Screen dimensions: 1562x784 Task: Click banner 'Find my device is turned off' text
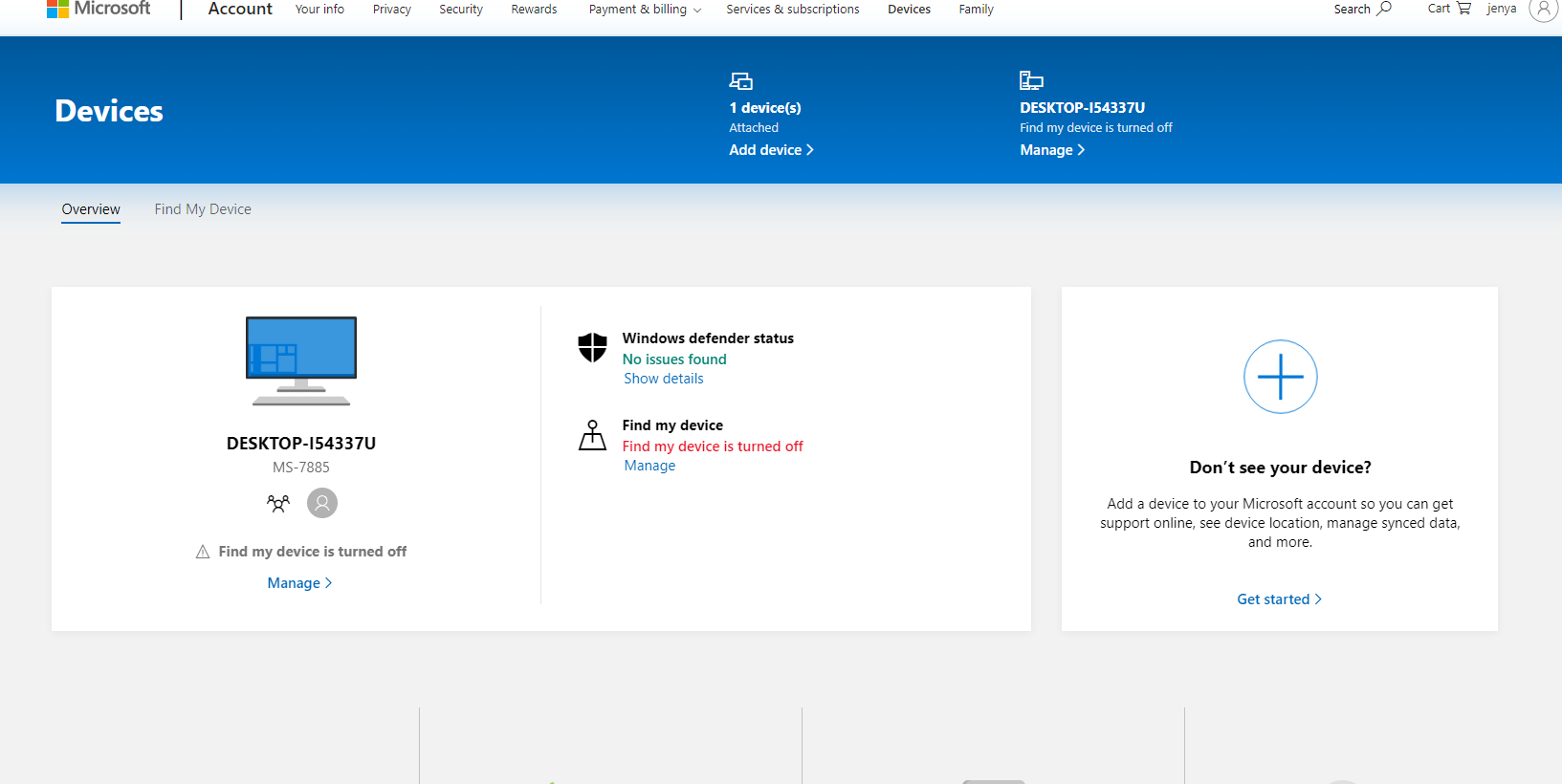1096,128
